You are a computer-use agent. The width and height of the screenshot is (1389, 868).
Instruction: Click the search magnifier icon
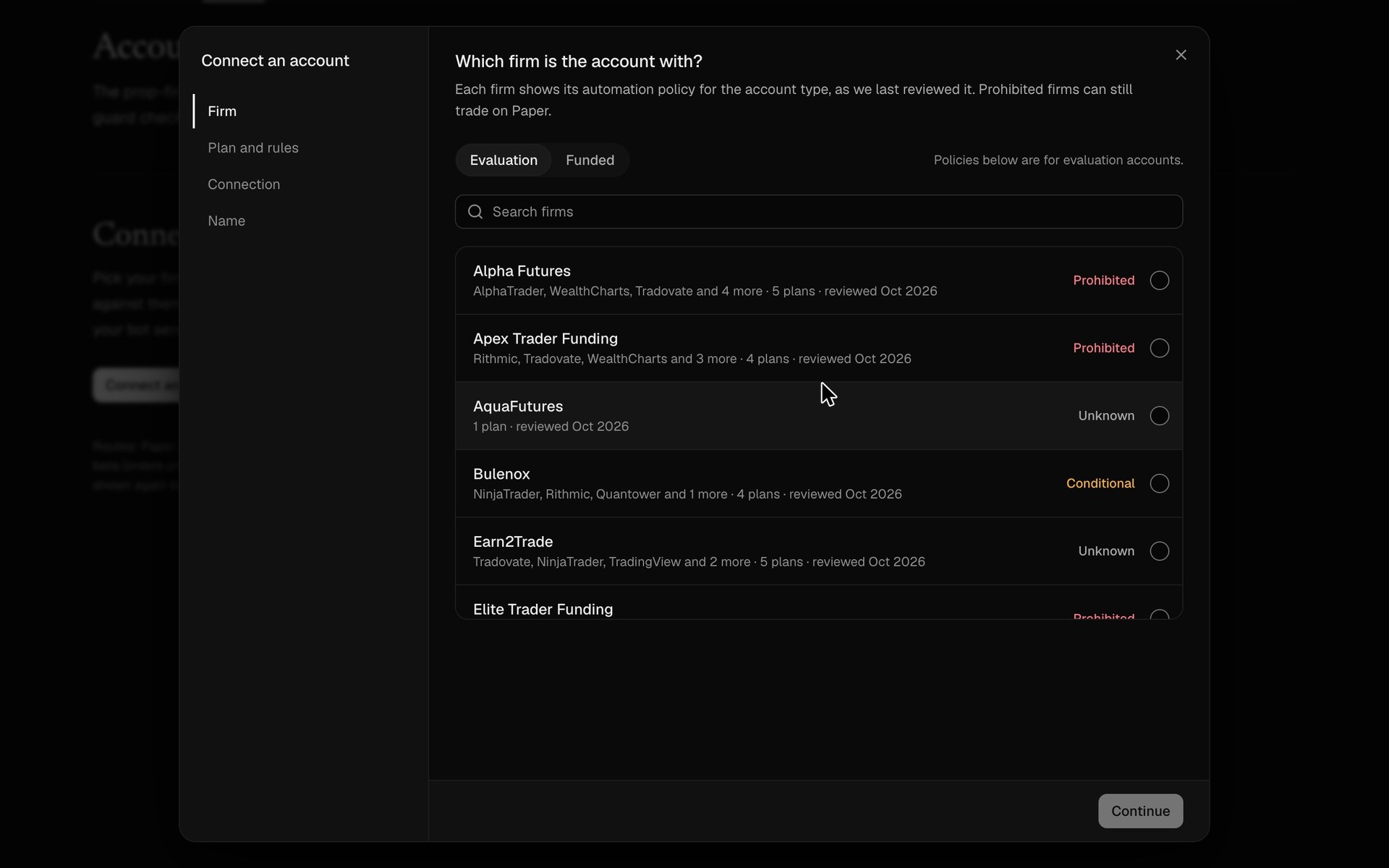(475, 211)
